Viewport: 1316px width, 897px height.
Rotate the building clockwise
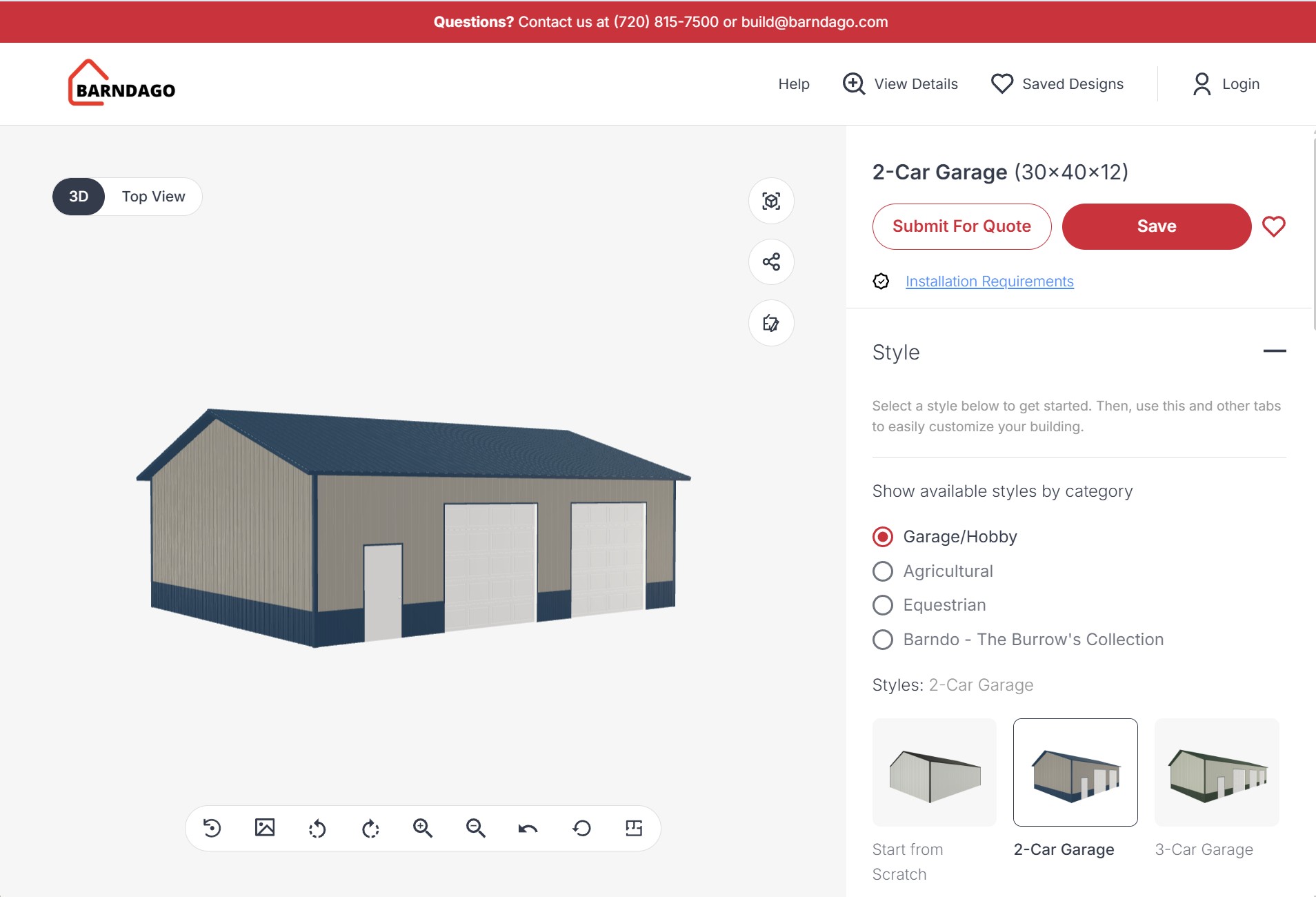370,828
